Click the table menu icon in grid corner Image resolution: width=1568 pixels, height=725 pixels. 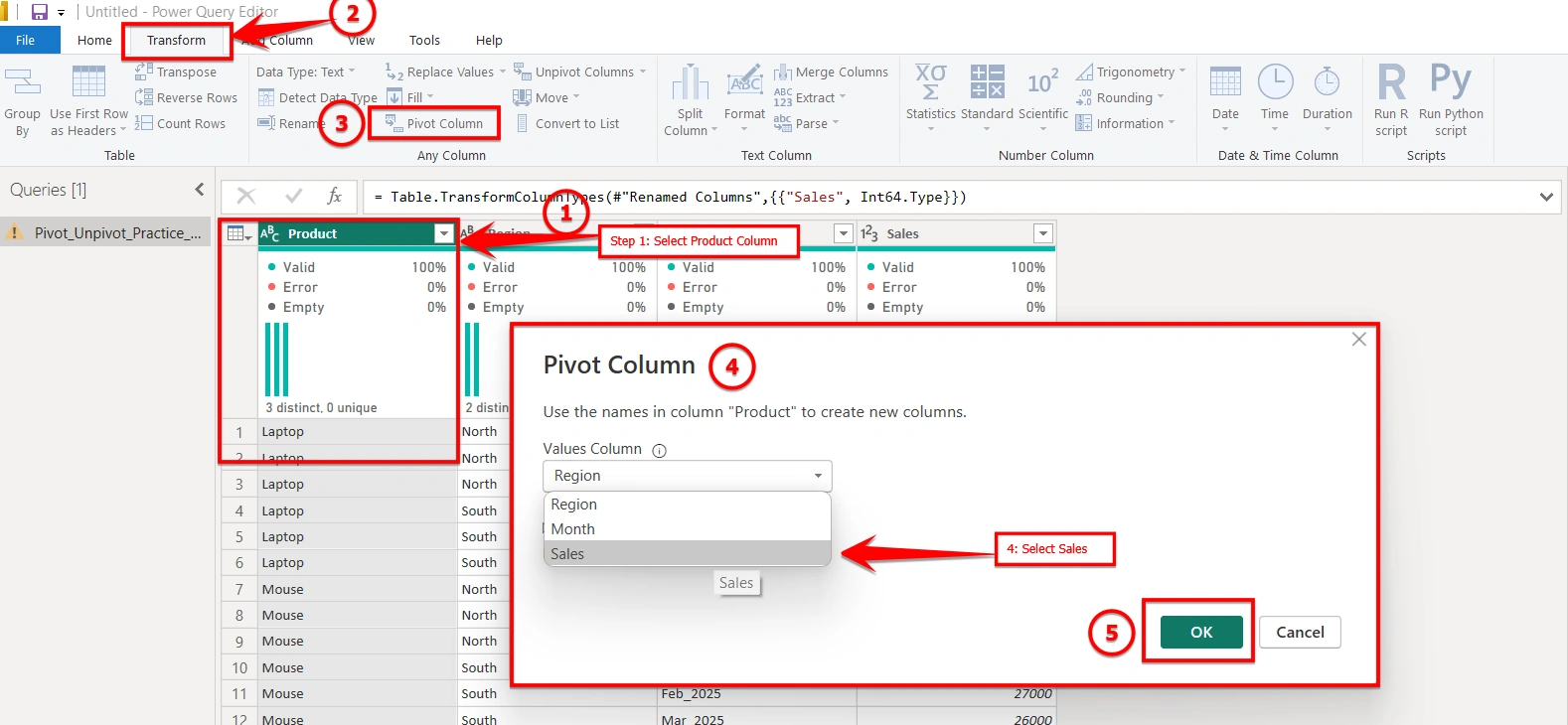point(238,233)
